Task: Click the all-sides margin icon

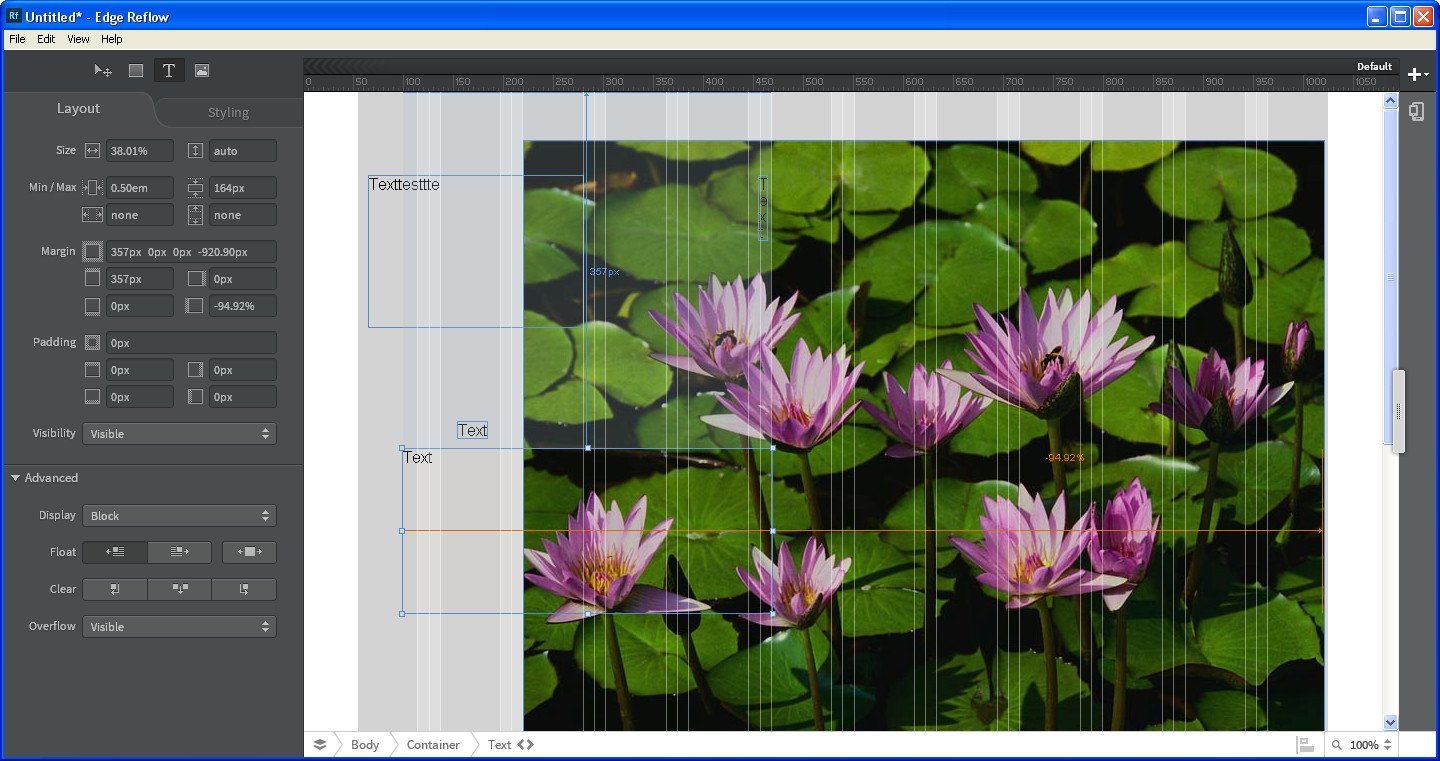Action: pos(93,252)
